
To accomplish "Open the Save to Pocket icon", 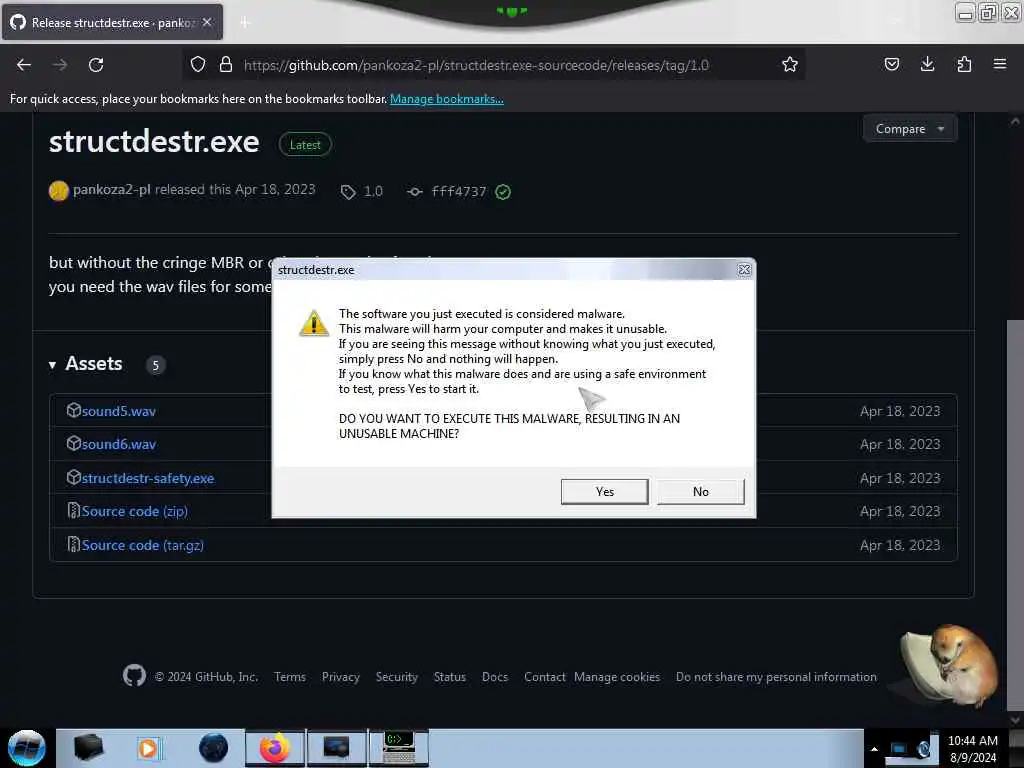I will [x=891, y=65].
